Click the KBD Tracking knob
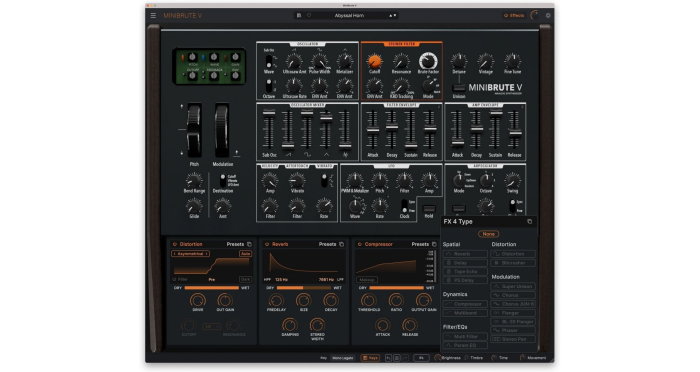700x372 pixels. click(x=401, y=85)
